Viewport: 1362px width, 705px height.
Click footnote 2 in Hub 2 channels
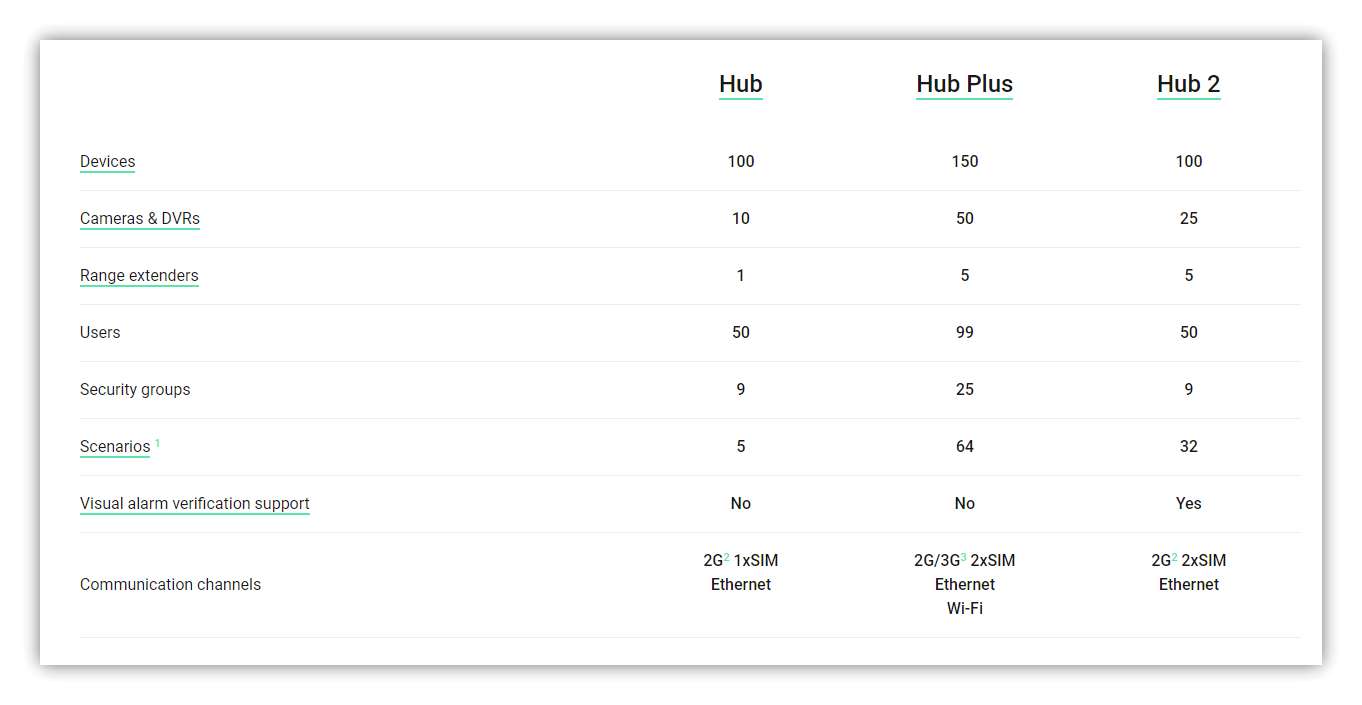1175,556
